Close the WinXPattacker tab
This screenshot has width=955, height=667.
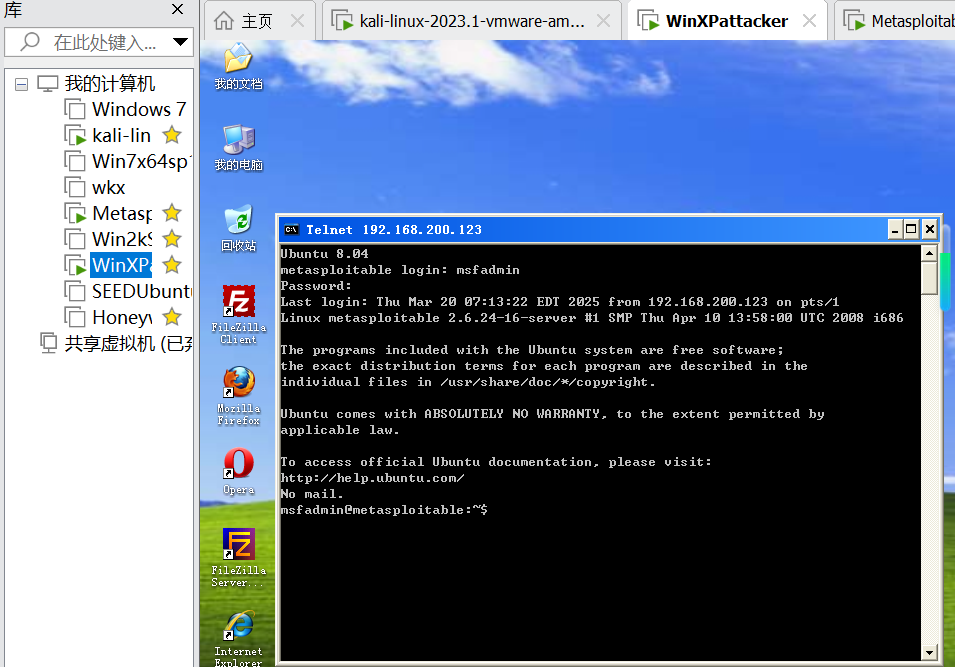point(809,21)
